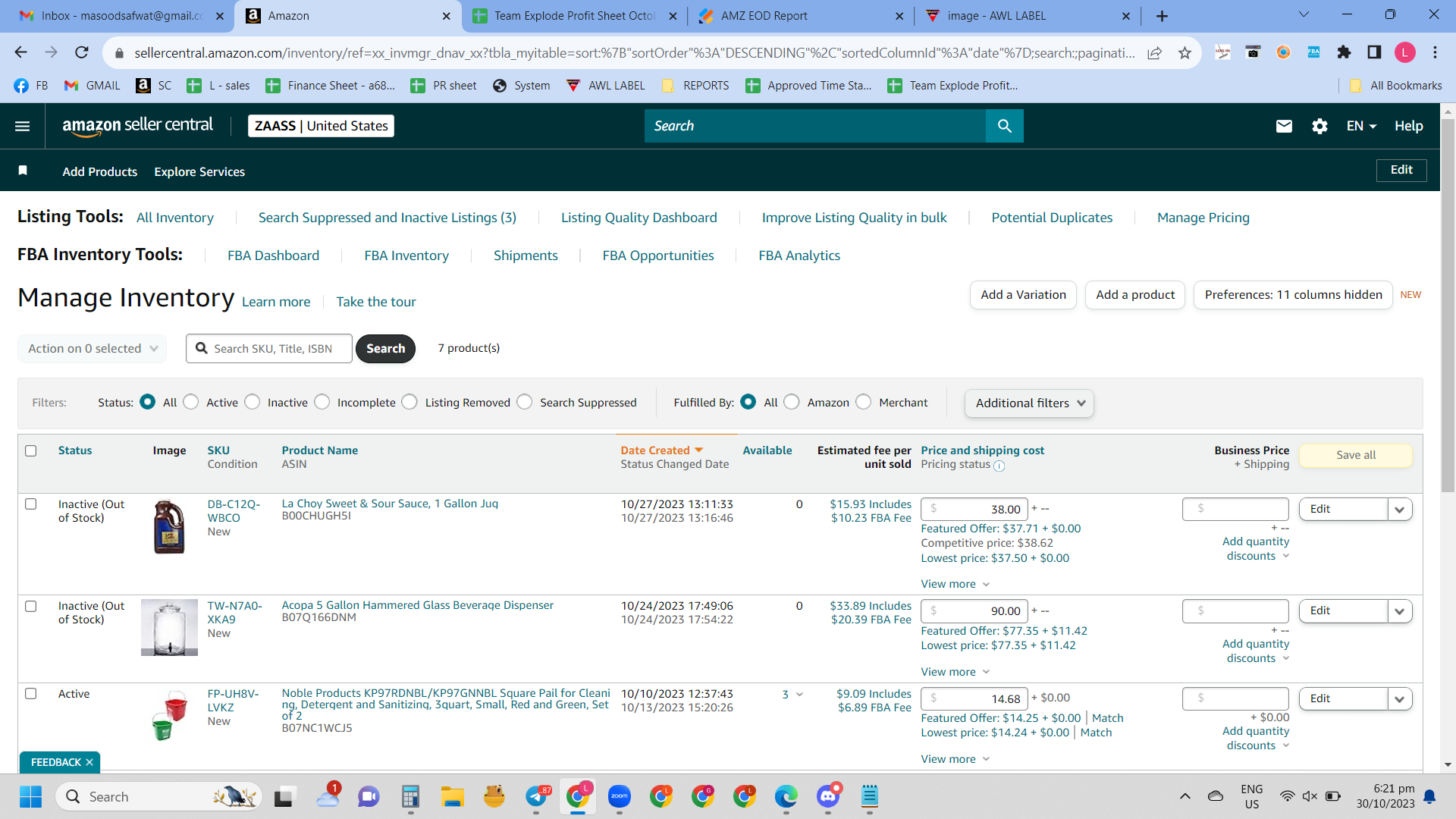
Task: Open the Action on 0 selected dropdown
Action: click(x=92, y=348)
